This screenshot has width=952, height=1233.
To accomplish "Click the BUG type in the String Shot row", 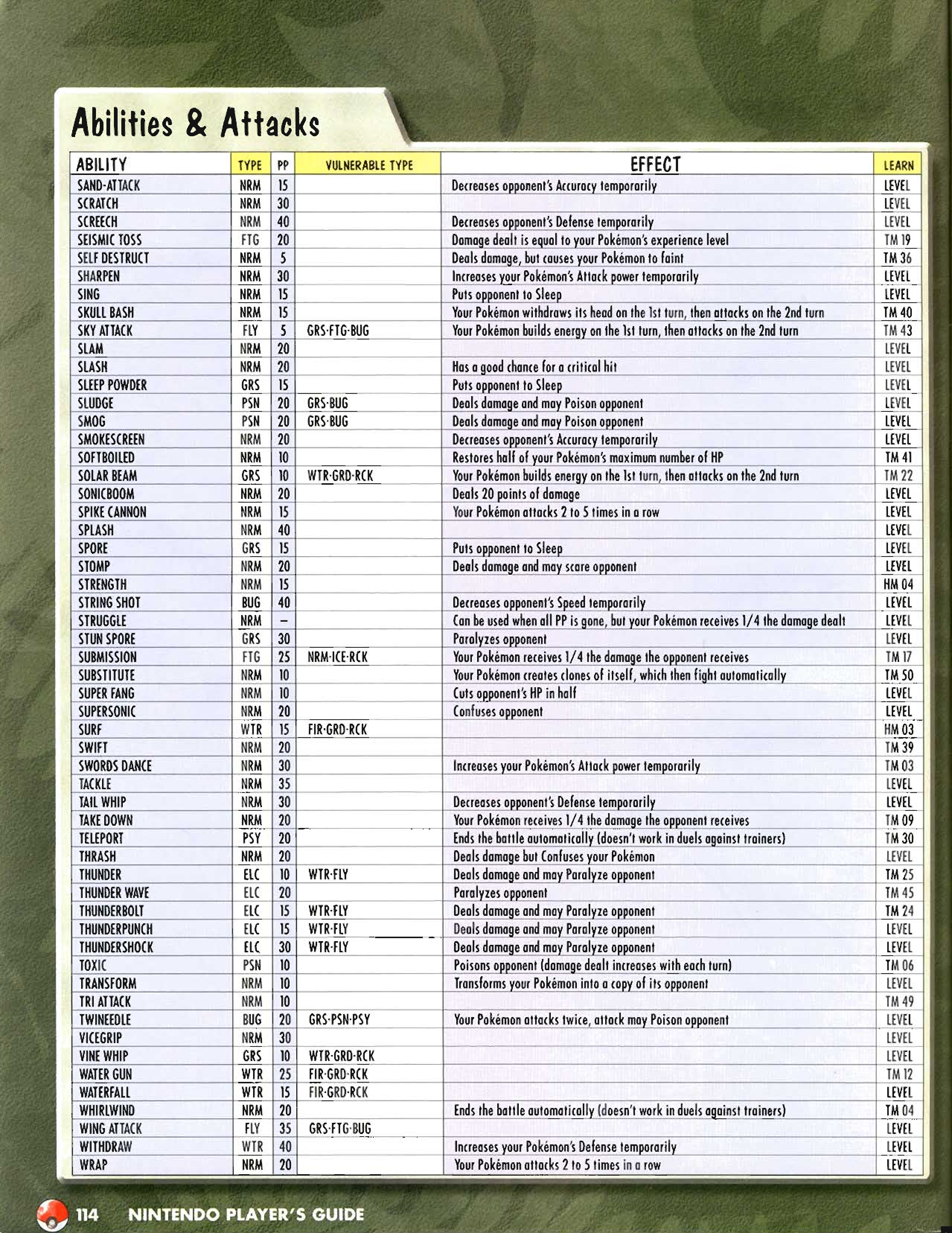I will click(x=251, y=602).
